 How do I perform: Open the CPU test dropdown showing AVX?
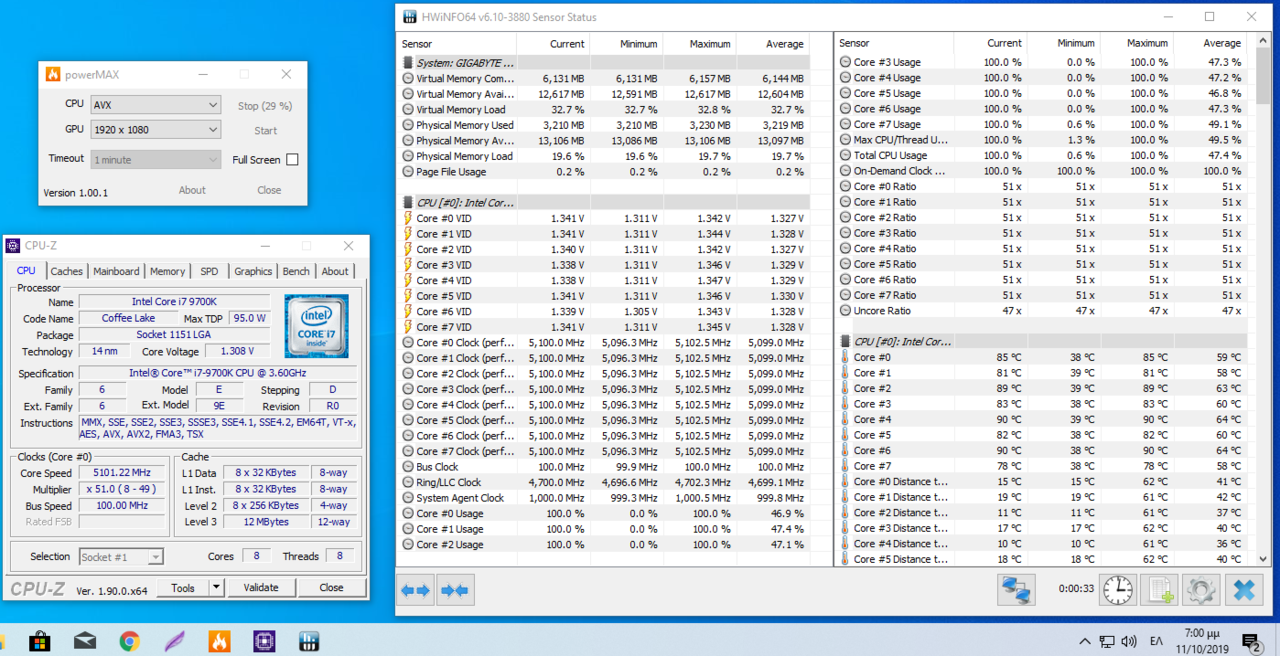[x=155, y=105]
